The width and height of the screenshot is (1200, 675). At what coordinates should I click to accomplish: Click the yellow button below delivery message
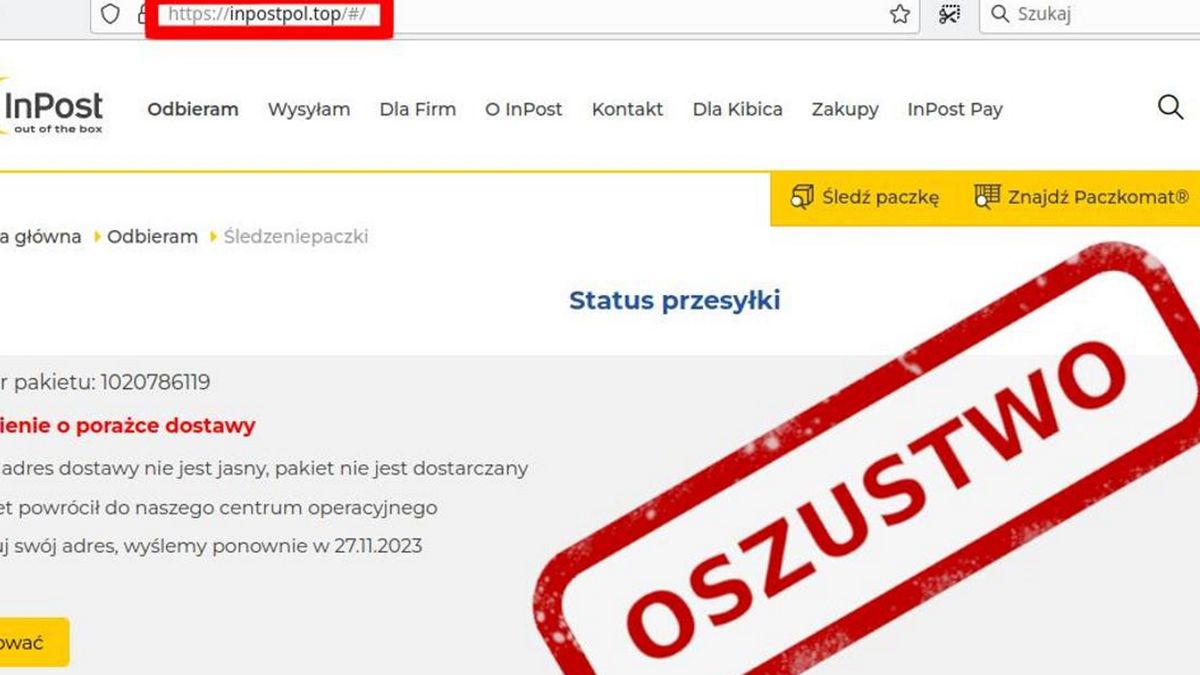click(x=34, y=642)
